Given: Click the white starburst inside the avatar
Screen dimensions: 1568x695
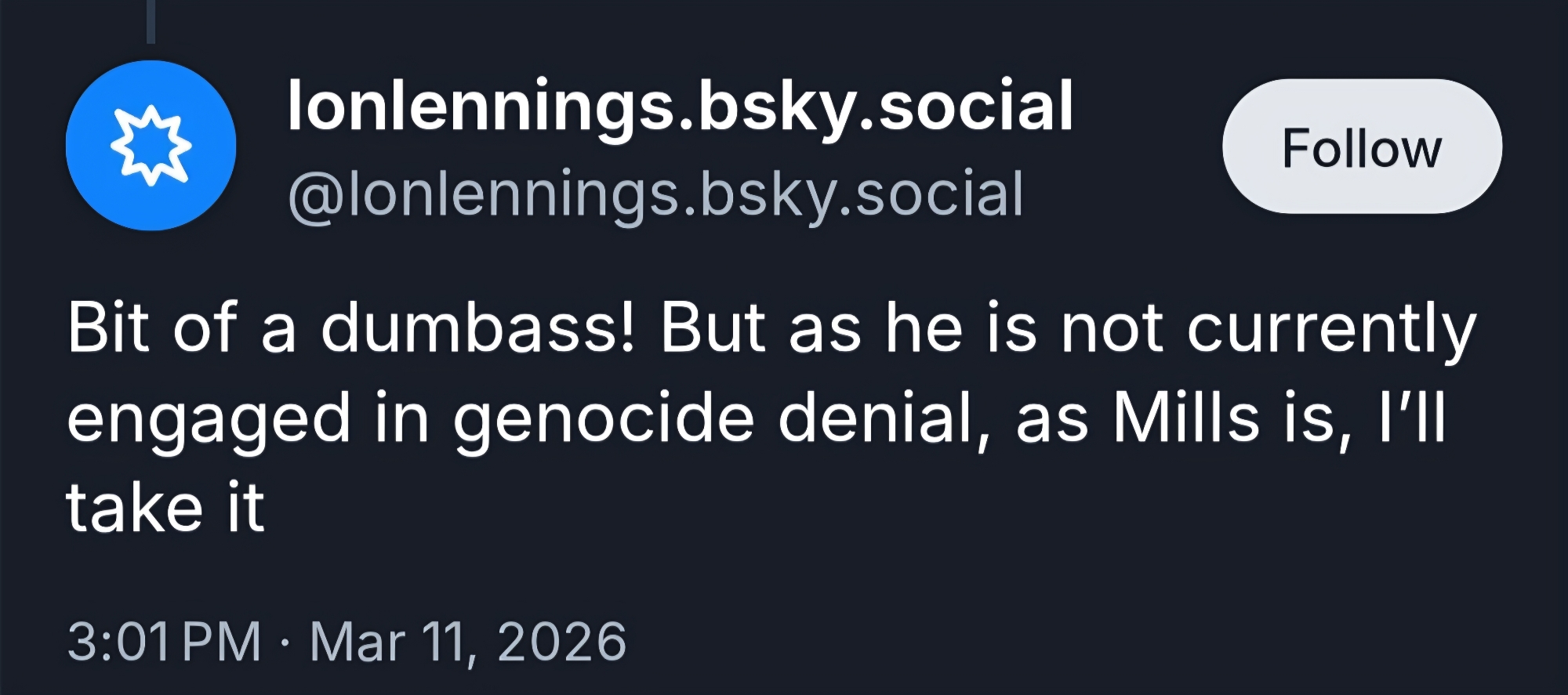Looking at the screenshot, I should click(151, 146).
